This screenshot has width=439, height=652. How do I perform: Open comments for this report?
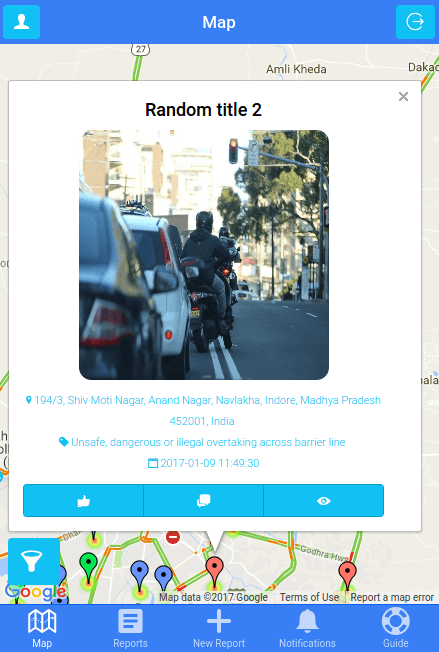coord(203,501)
